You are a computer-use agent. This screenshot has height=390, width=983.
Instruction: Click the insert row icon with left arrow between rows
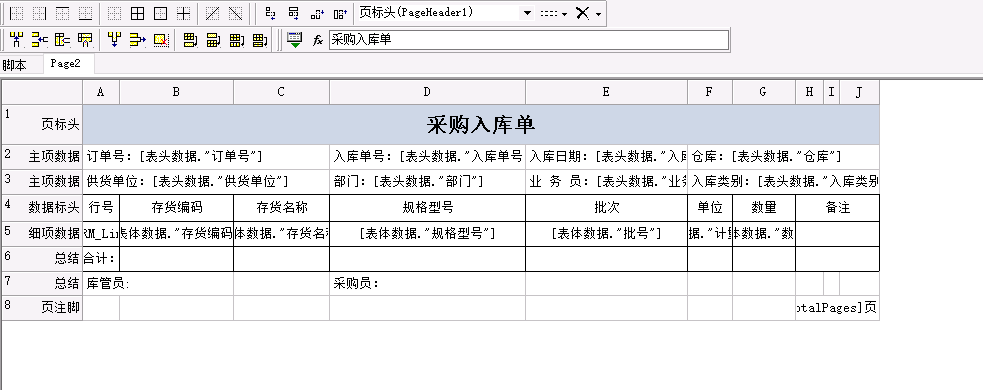tap(39, 41)
